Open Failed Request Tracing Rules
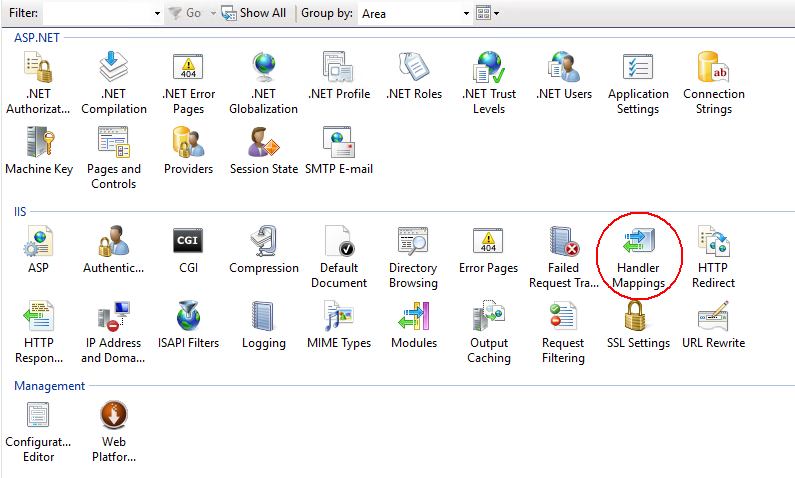795x478 pixels. click(x=564, y=257)
